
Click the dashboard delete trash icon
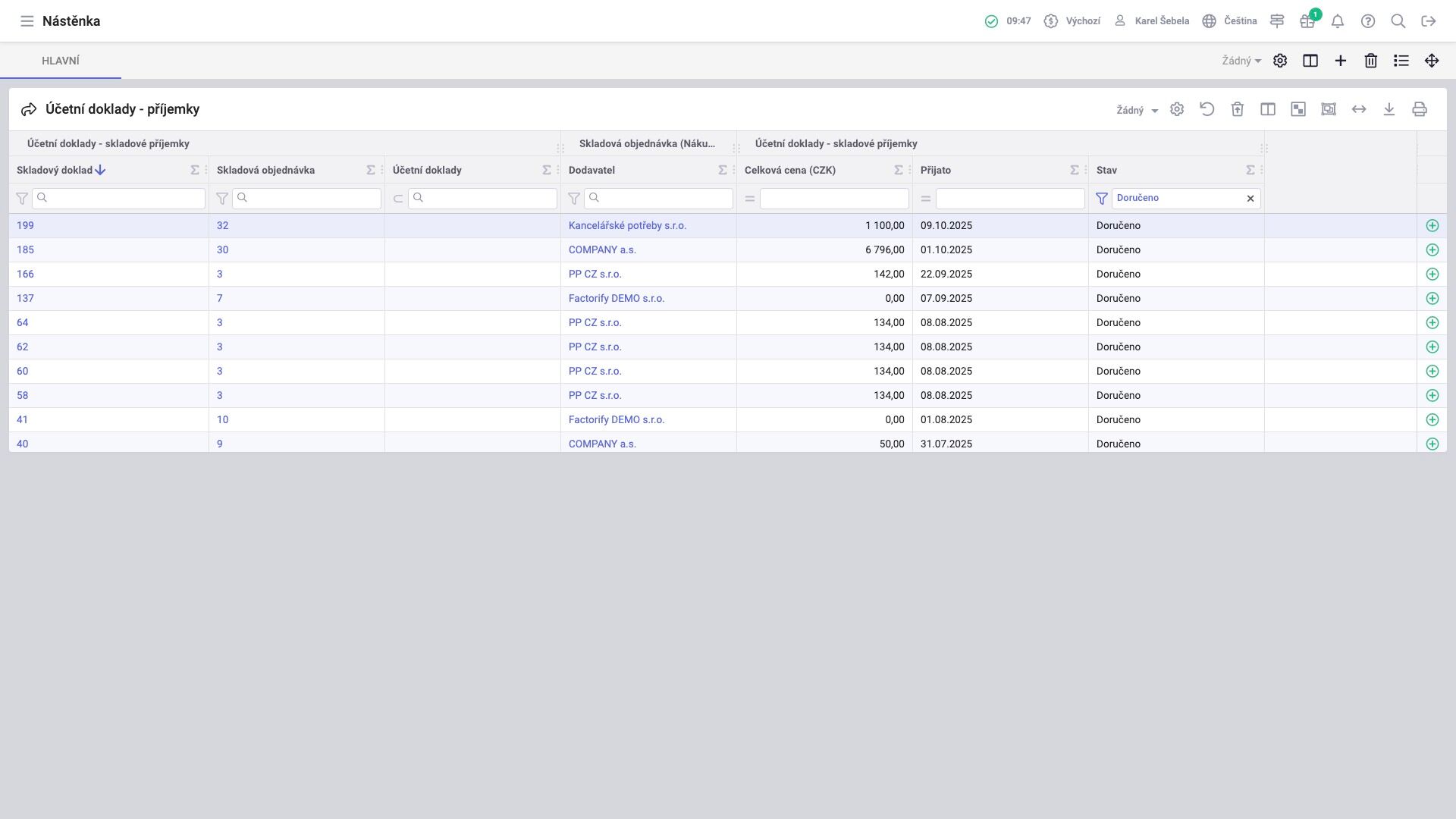point(1371,61)
